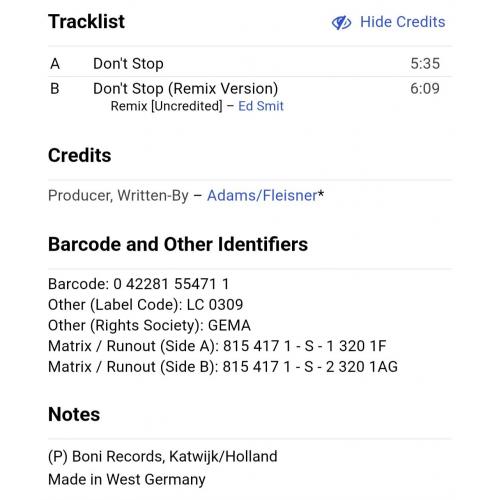The height and width of the screenshot is (500, 500).
Task: Click the Rights Society GEMA line
Action: click(x=149, y=325)
